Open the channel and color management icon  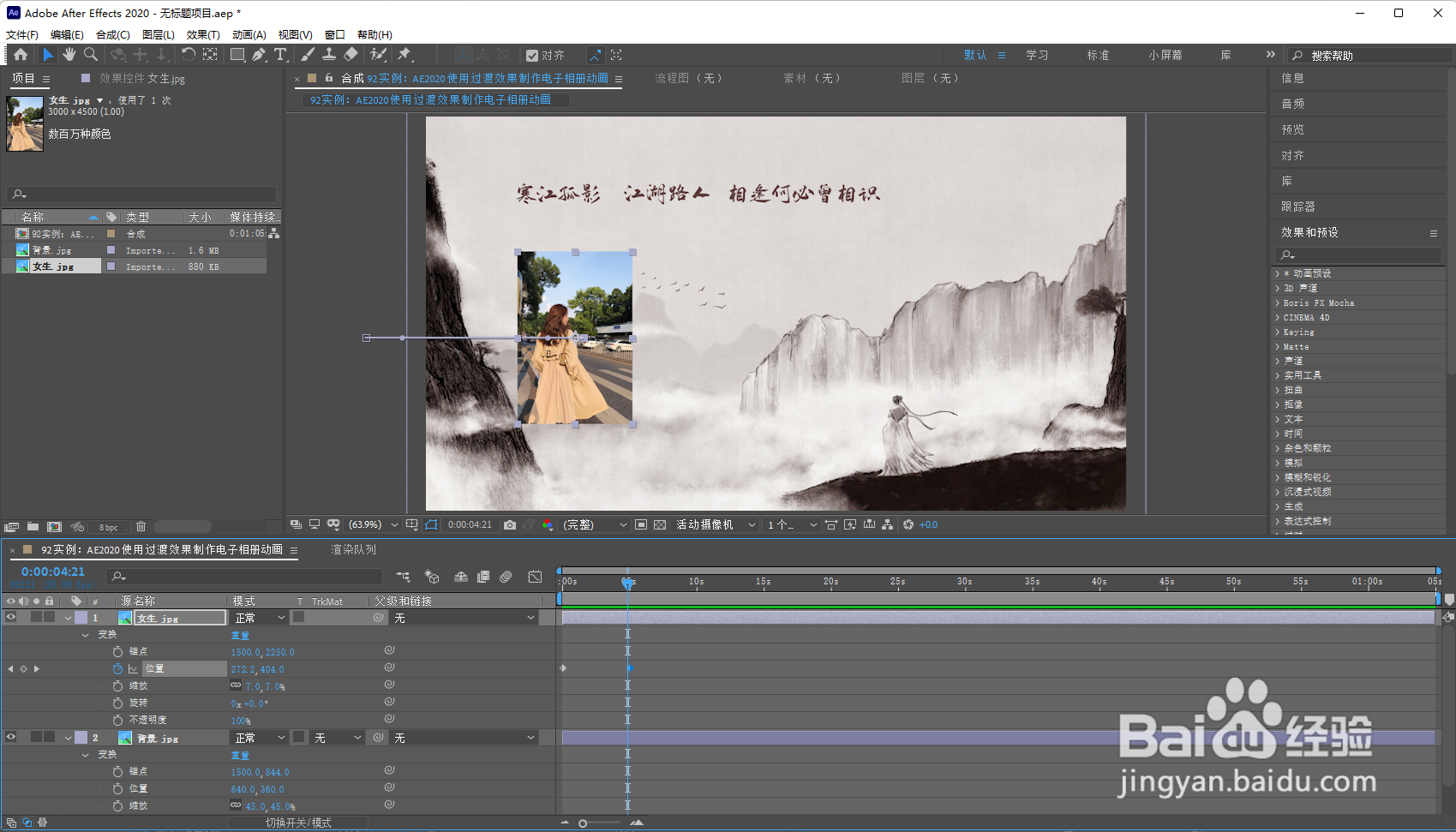tap(548, 524)
